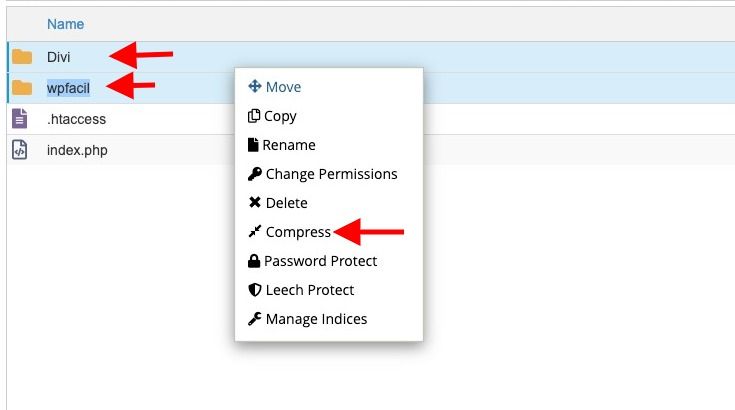Click the Password Protect lock icon

click(254, 261)
